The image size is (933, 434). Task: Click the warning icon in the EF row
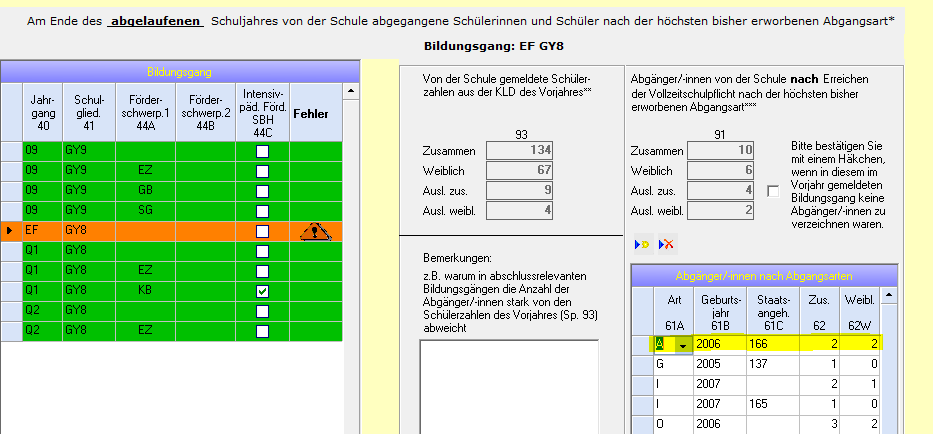pyautogui.click(x=316, y=231)
